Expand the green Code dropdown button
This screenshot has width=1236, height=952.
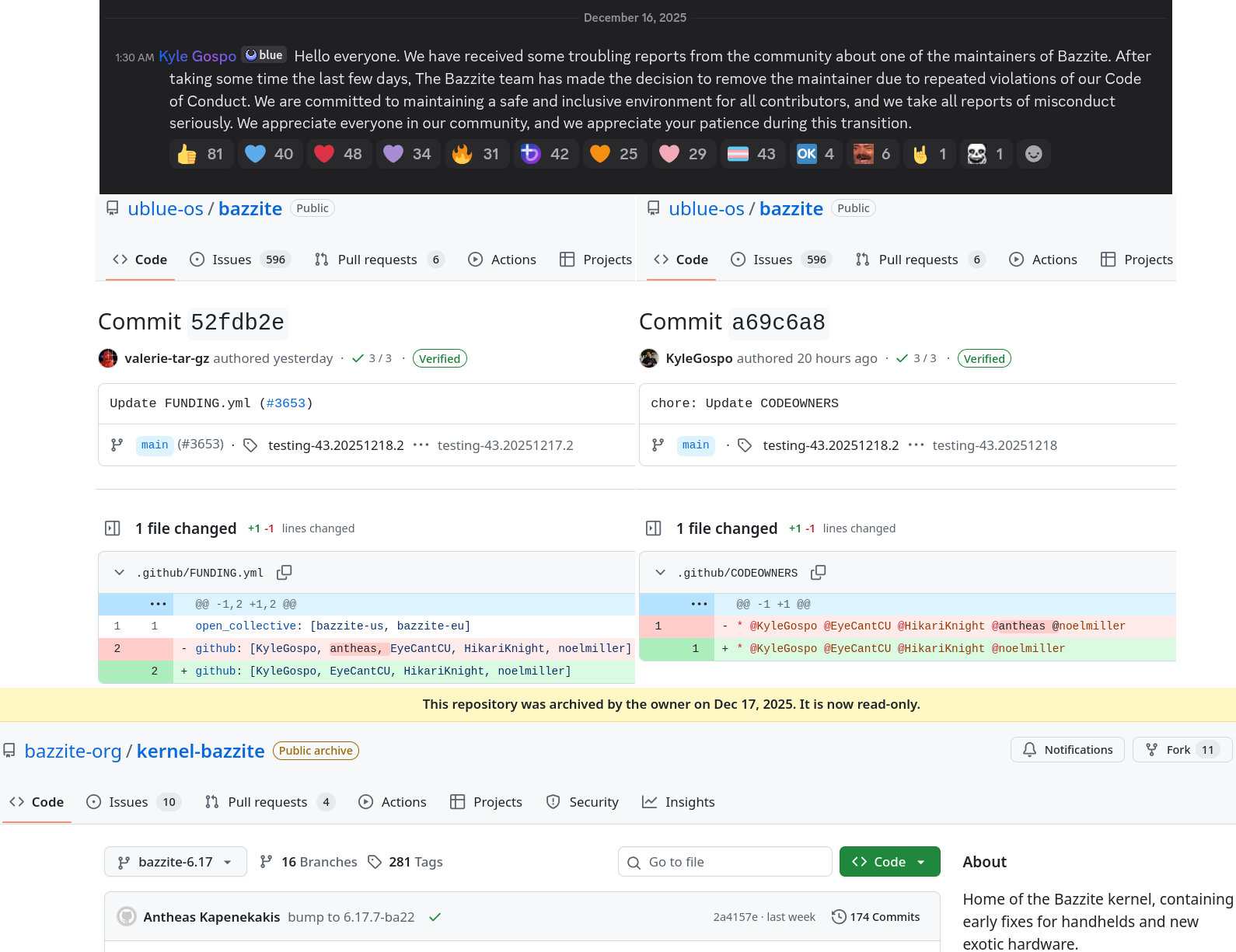coord(889,862)
